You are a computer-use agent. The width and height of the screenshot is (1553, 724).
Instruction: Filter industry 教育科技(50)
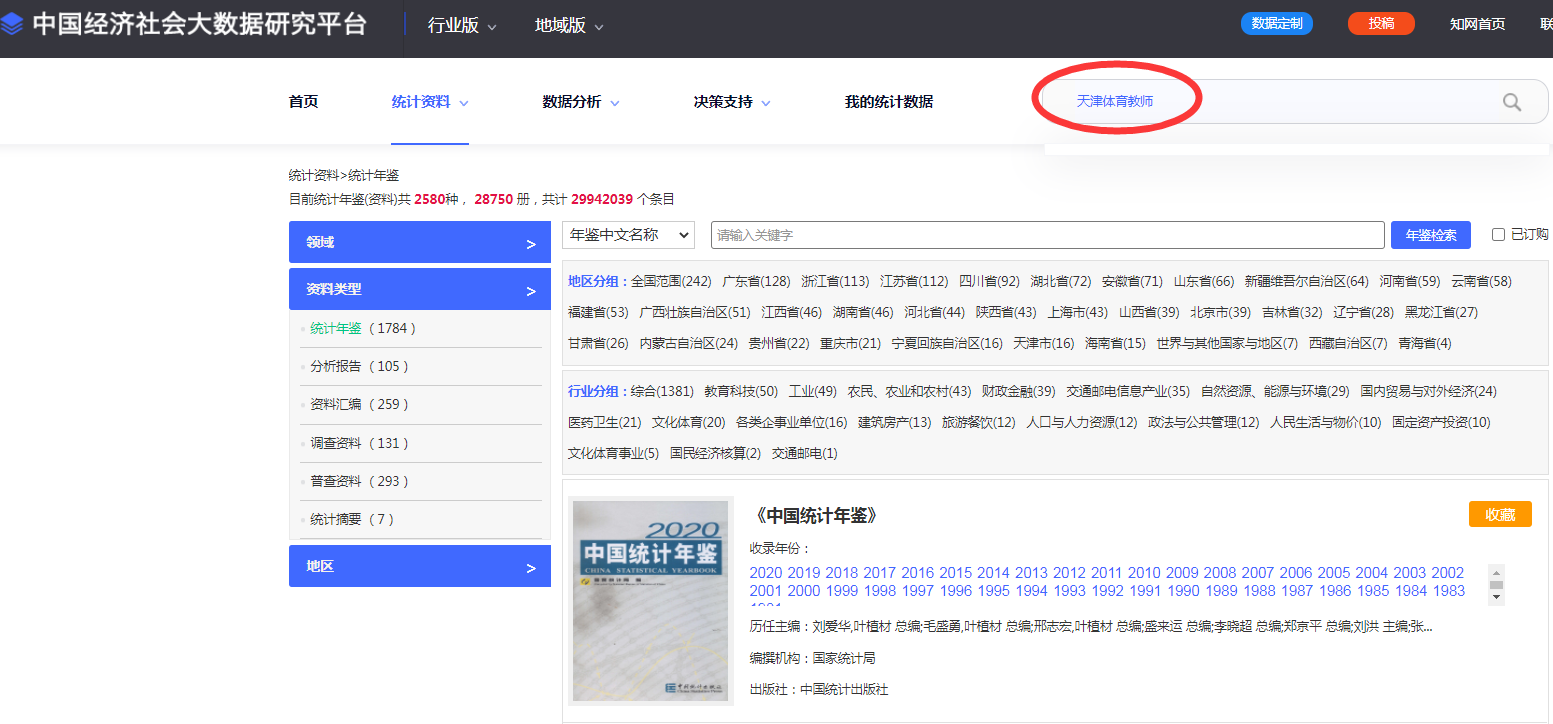741,391
